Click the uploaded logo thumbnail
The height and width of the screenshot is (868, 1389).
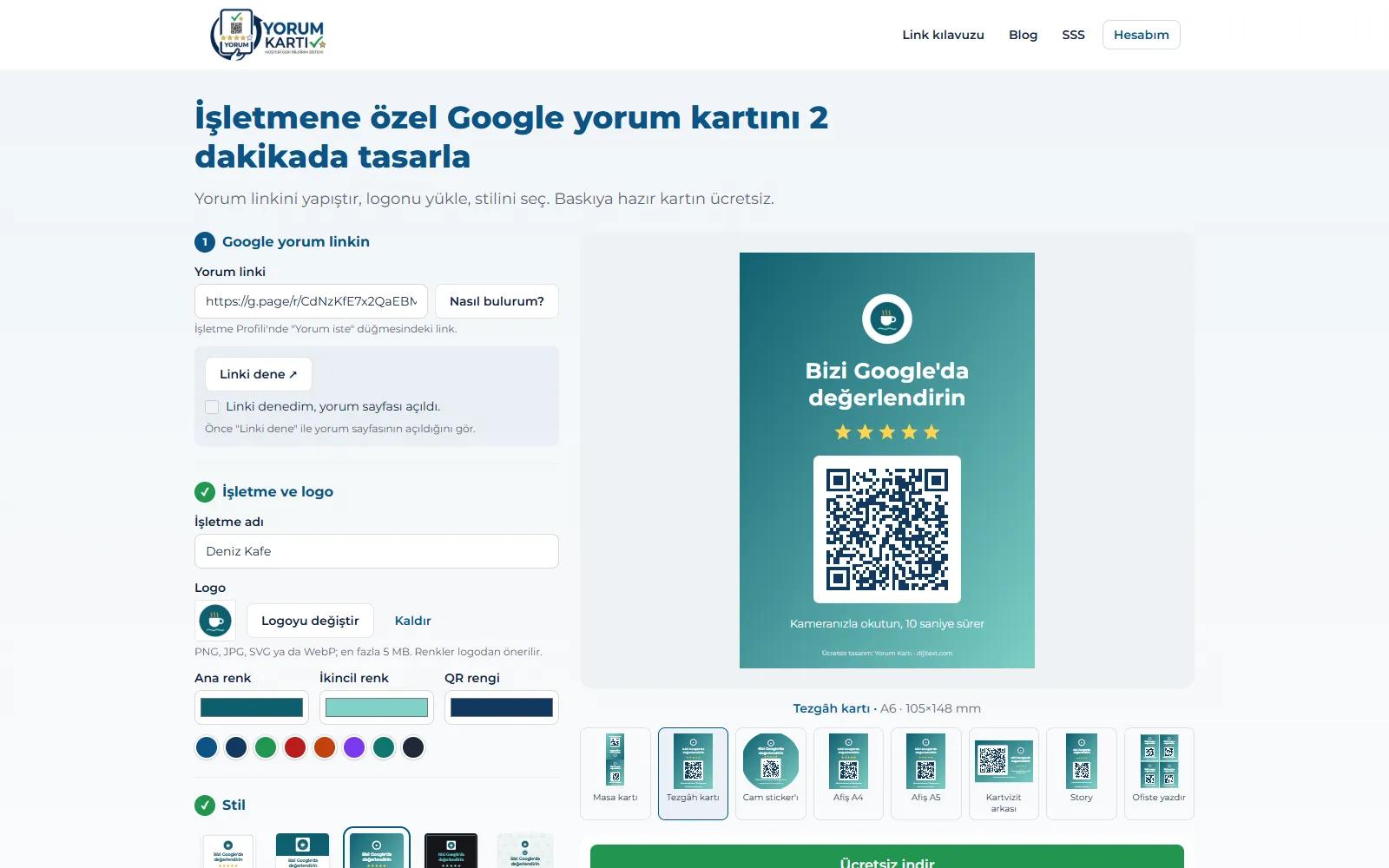(x=215, y=621)
